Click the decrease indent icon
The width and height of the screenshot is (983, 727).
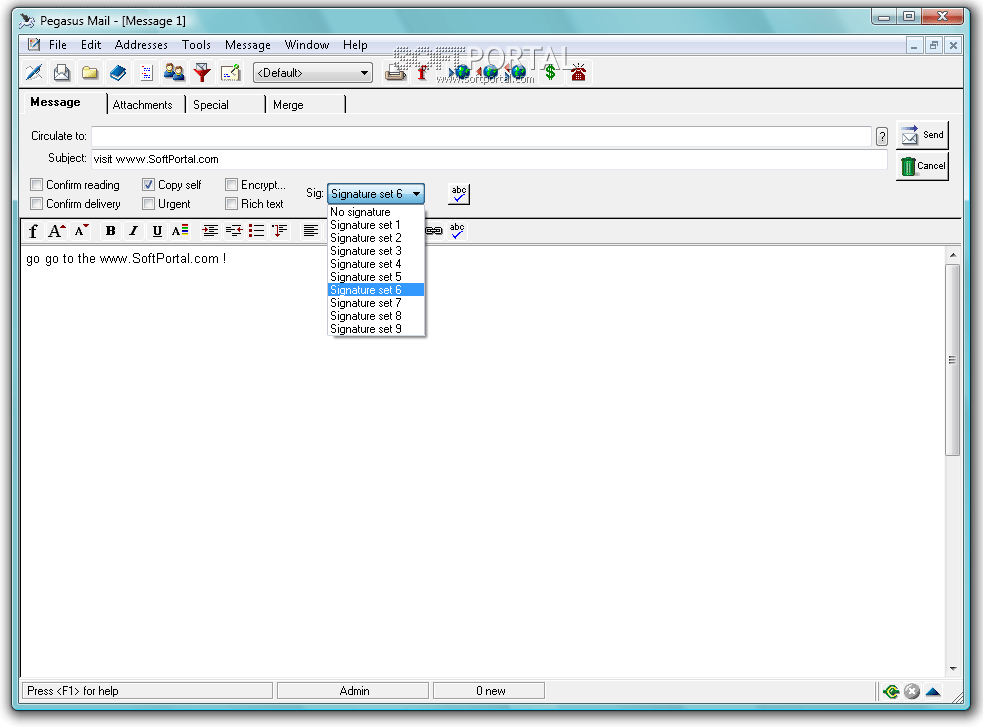pyautogui.click(x=234, y=231)
